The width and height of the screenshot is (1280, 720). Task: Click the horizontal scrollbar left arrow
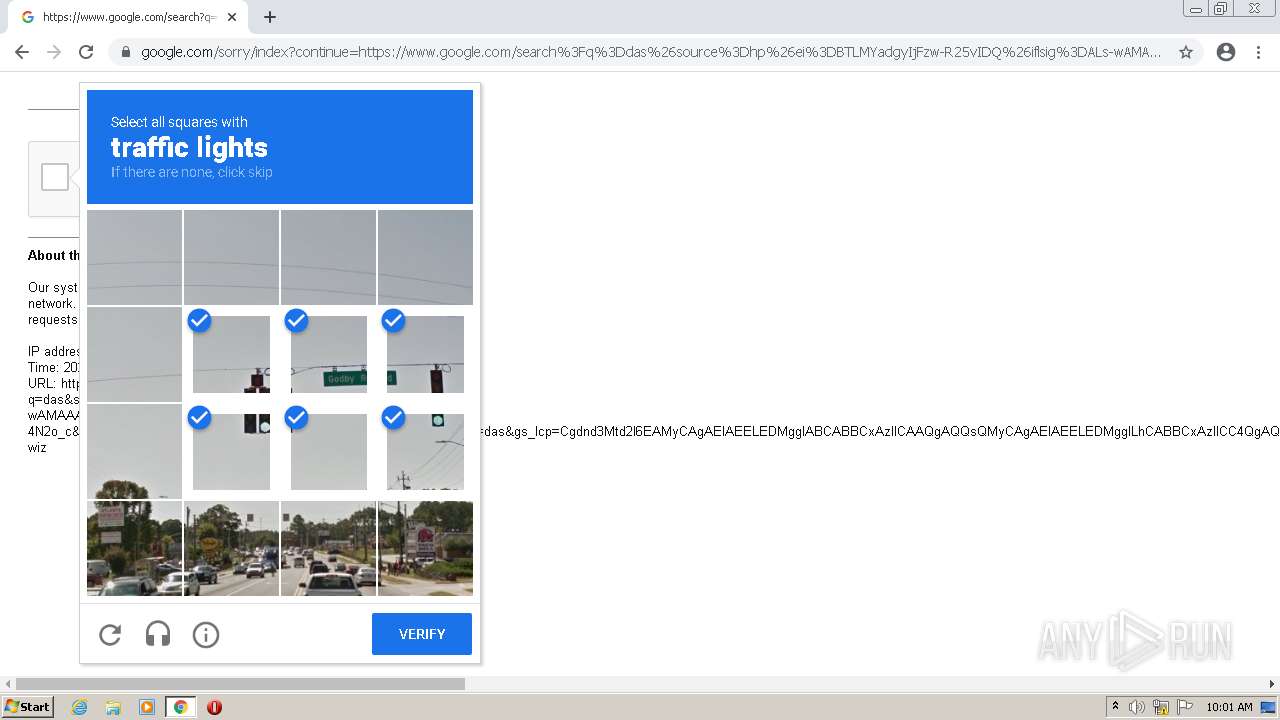8,684
